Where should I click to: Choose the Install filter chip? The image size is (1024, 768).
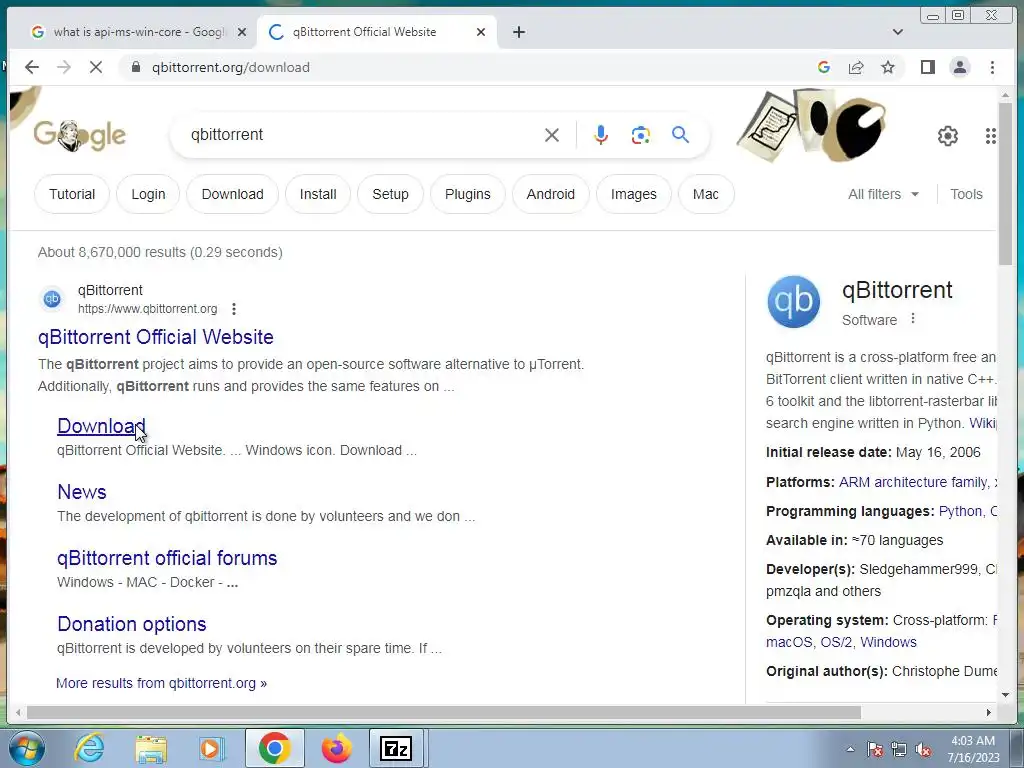[x=318, y=194]
